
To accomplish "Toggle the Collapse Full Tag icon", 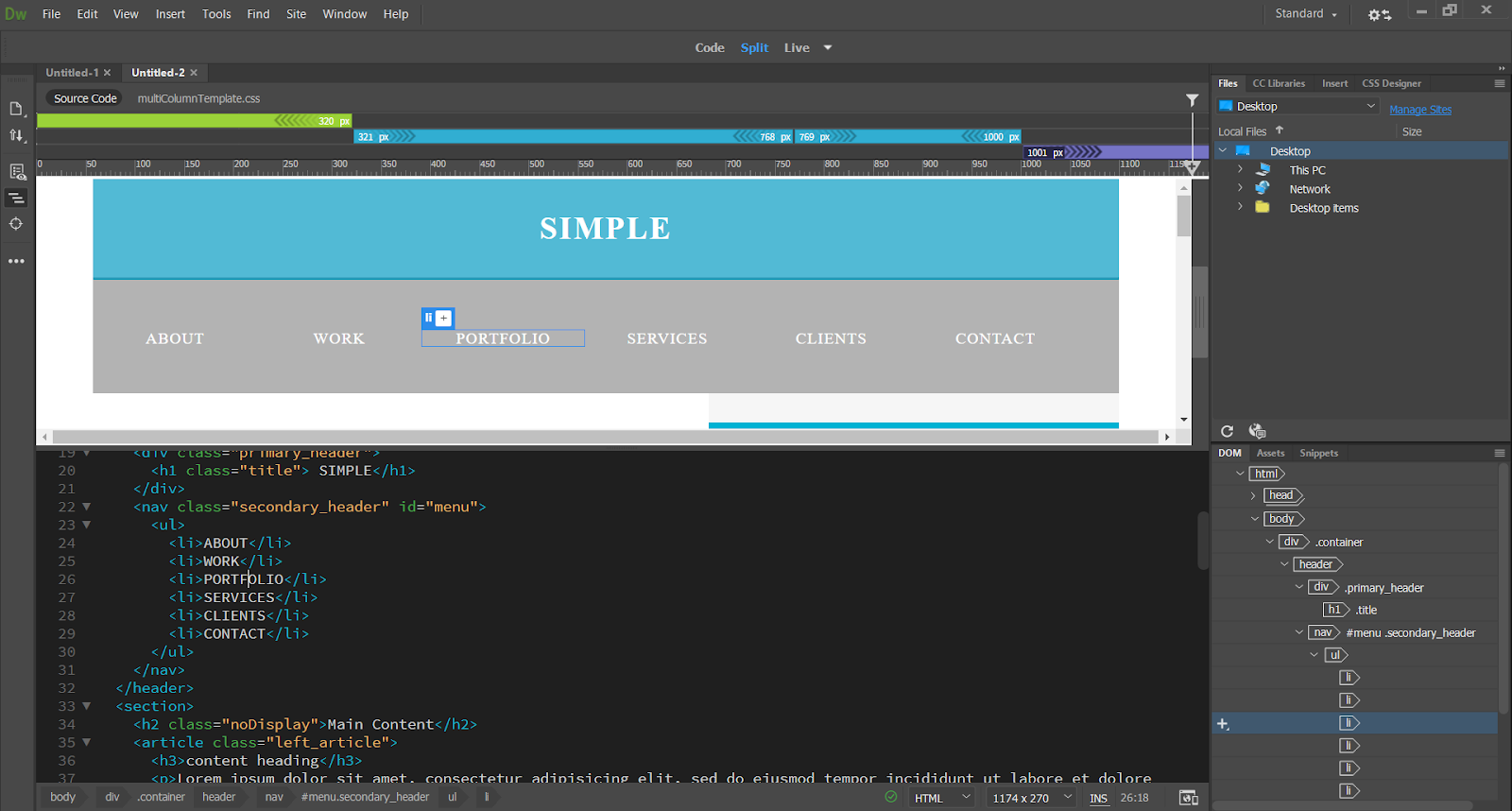I will coord(16,198).
